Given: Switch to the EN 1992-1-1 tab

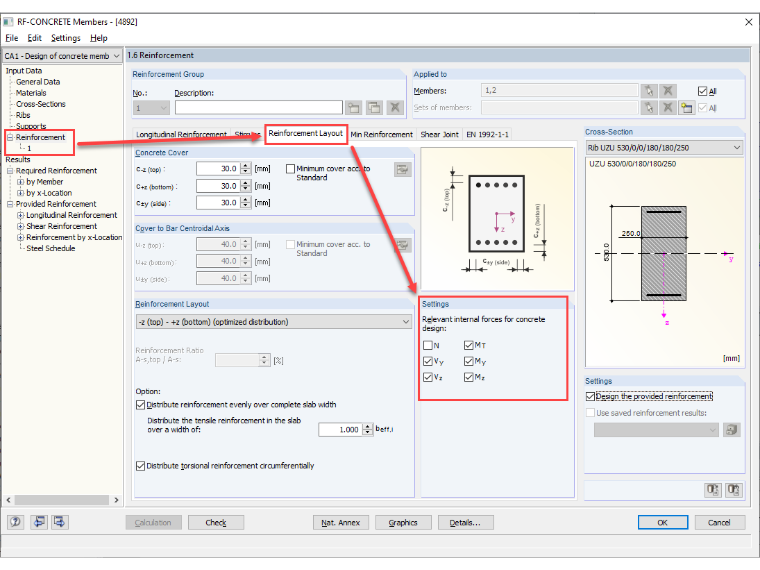Looking at the screenshot, I should (487, 134).
